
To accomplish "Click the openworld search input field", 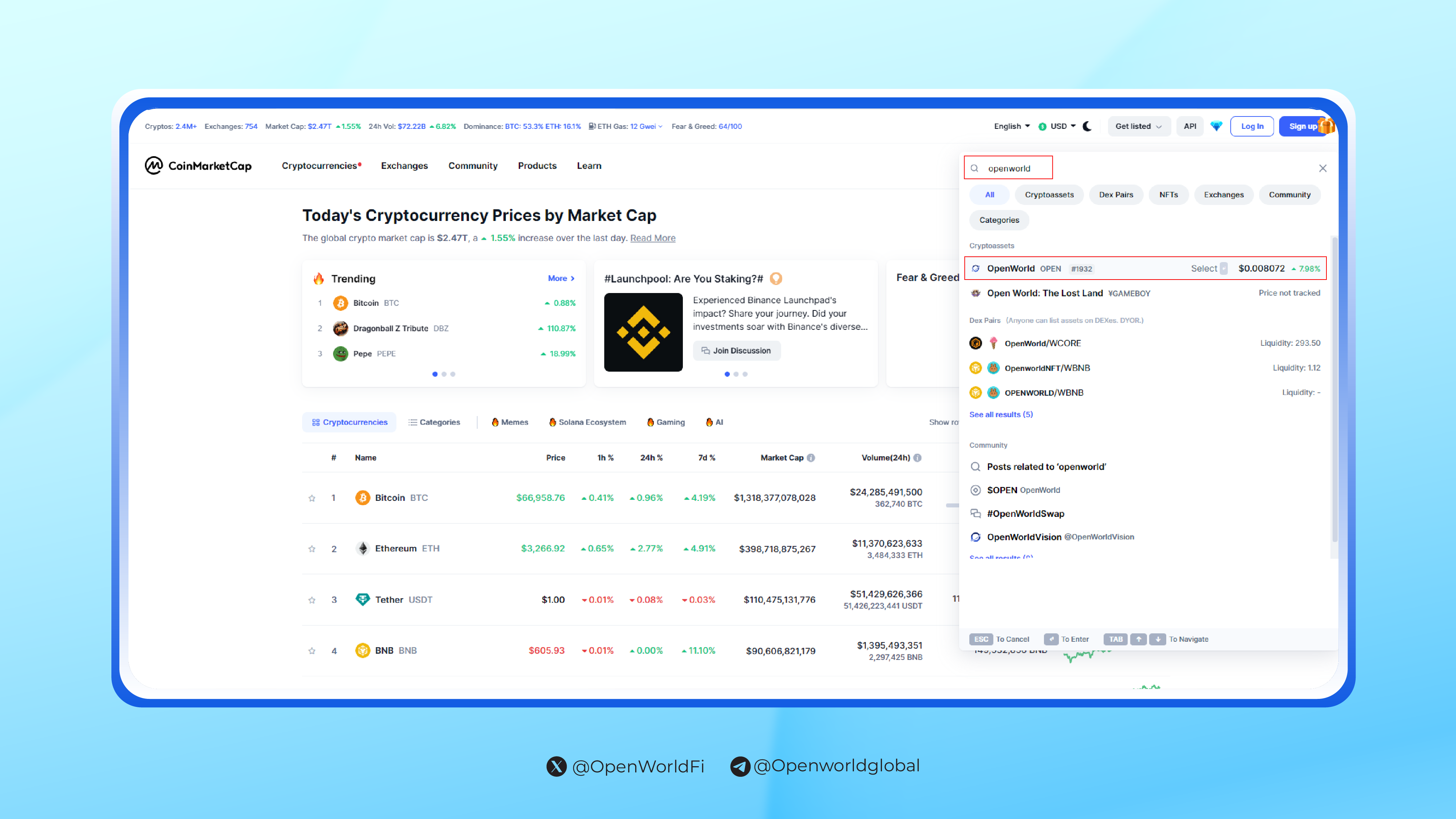I will coord(1008,168).
